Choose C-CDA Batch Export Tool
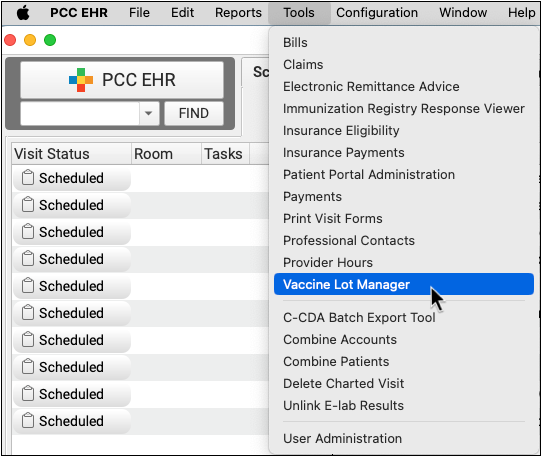Viewport: 541px width, 456px height. click(x=359, y=317)
